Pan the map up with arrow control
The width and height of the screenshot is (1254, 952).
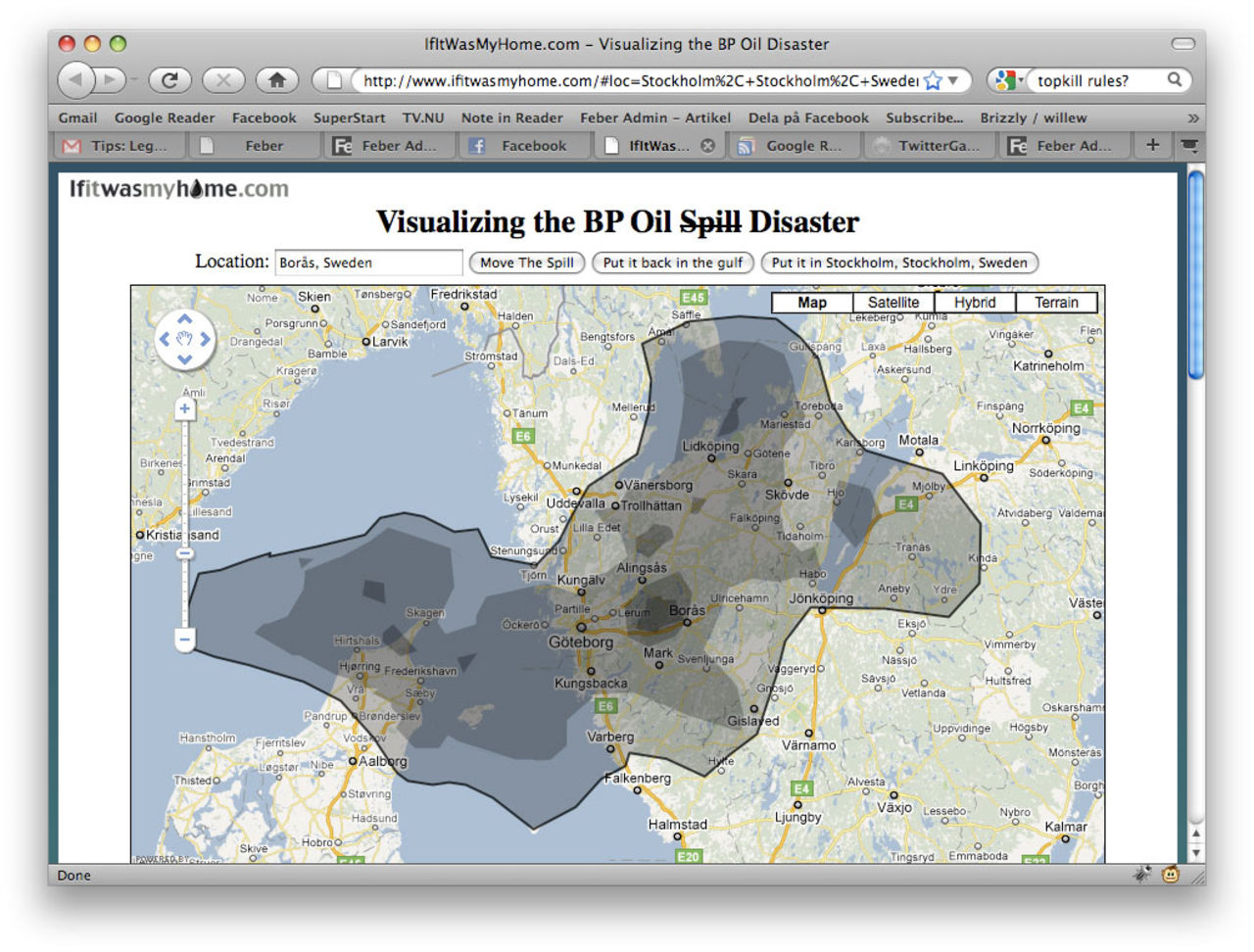tap(184, 319)
